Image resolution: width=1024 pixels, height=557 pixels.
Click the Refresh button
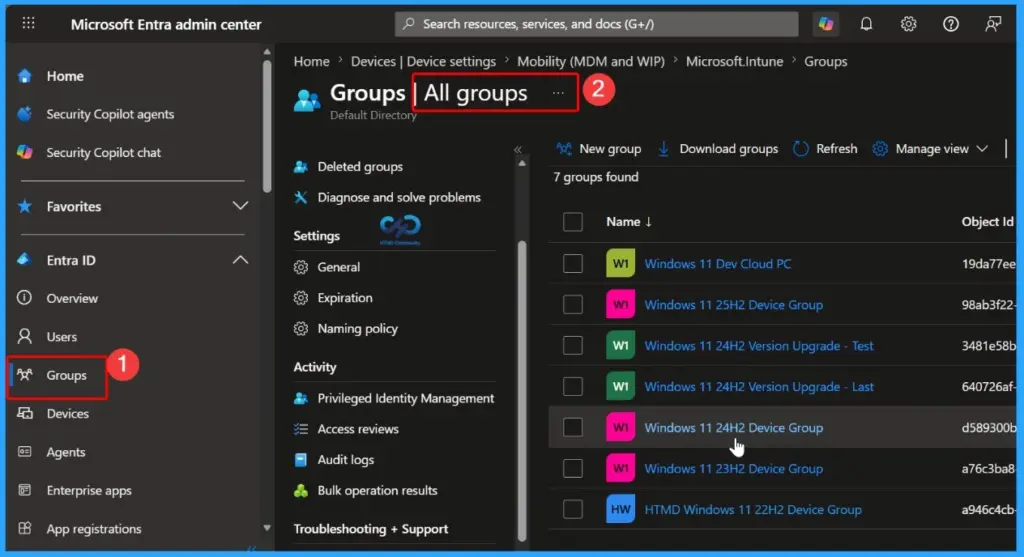[825, 149]
